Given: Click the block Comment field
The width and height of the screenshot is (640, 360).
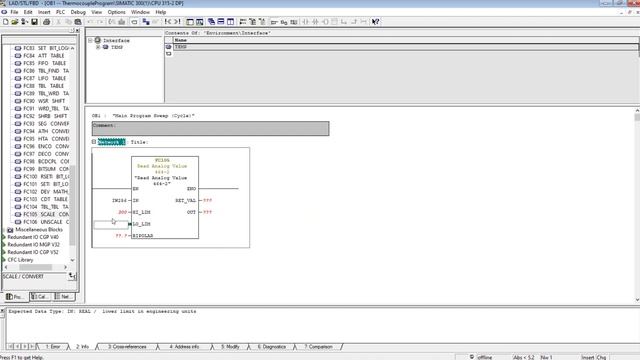Looking at the screenshot, I should click(x=210, y=128).
